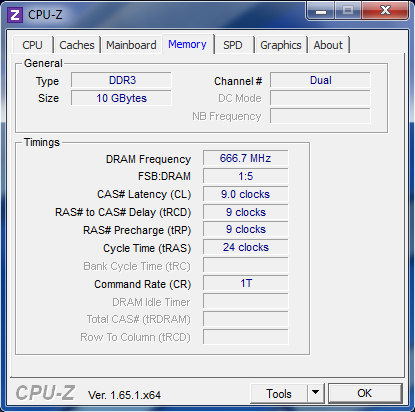Screen dimensions: 415x412
Task: Close the CPU-Z window
Action: click(385, 11)
